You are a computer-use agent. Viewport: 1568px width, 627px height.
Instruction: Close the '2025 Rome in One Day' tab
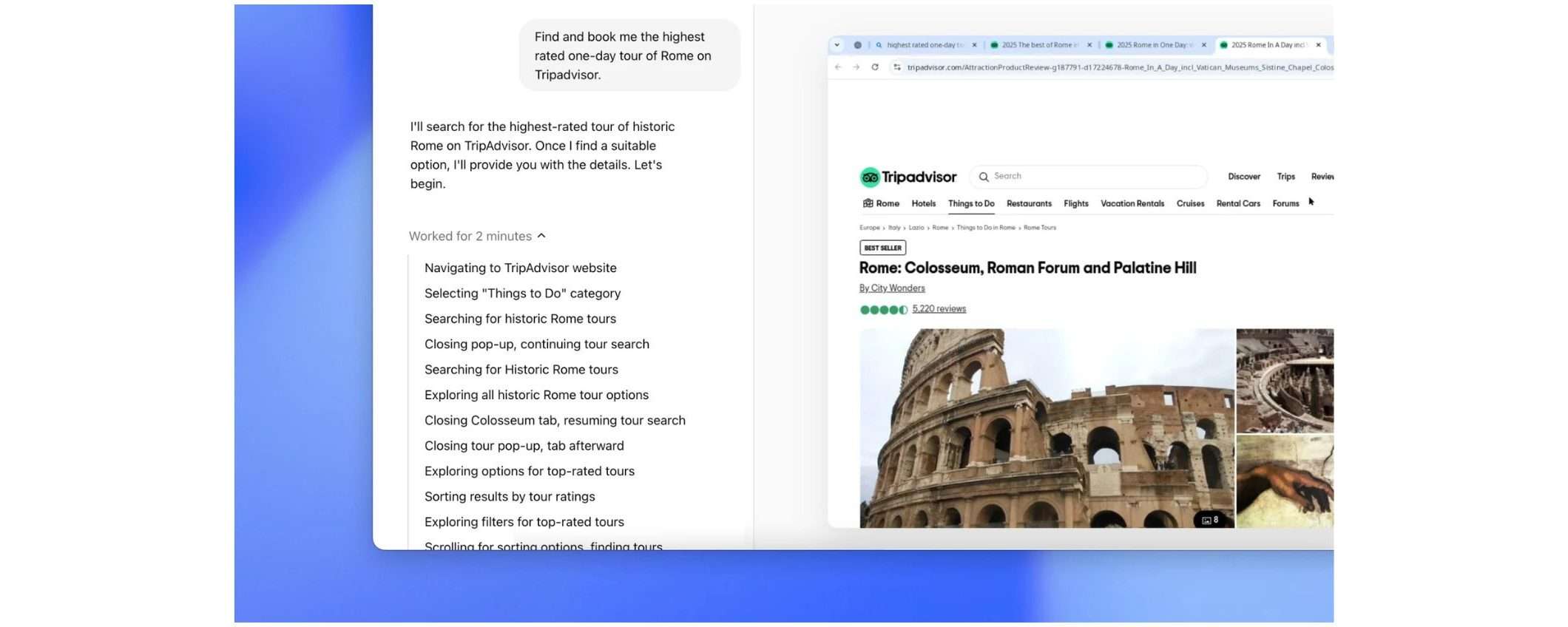tap(1204, 45)
